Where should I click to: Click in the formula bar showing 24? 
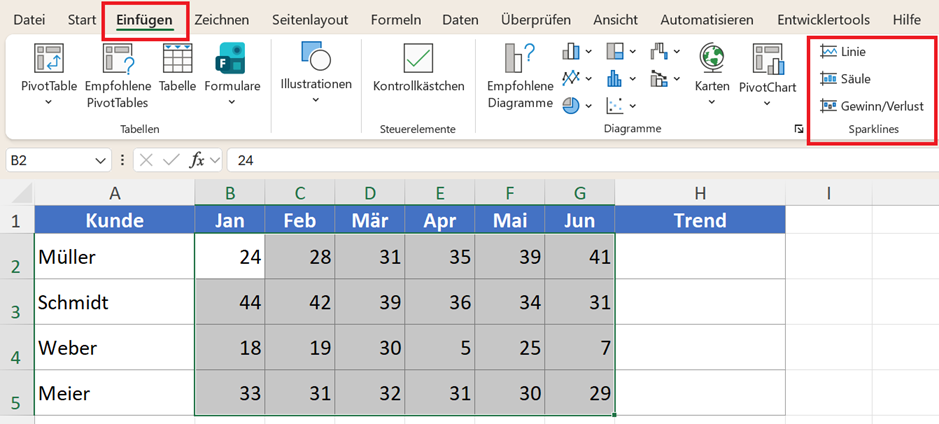[581, 160]
